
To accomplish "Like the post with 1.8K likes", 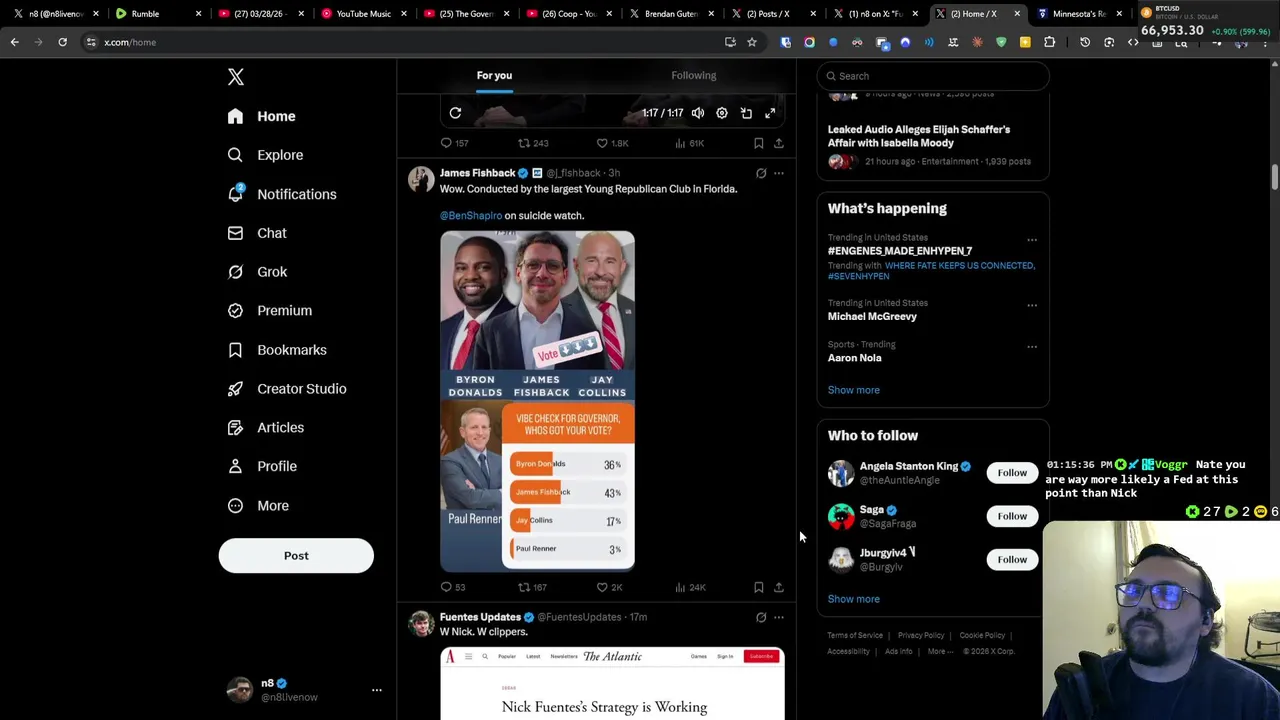I will click(x=612, y=143).
